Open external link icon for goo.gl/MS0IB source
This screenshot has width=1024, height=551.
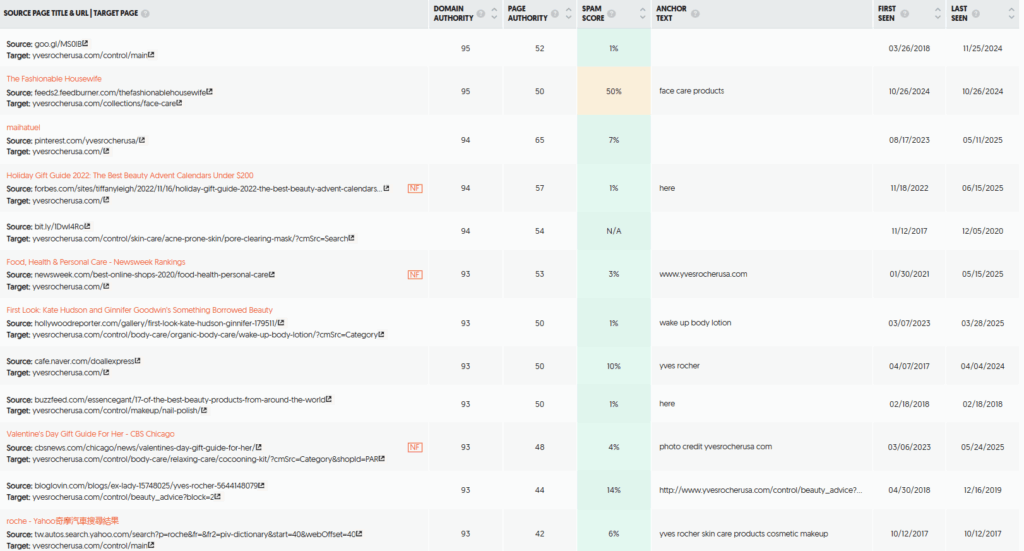click(x=86, y=44)
